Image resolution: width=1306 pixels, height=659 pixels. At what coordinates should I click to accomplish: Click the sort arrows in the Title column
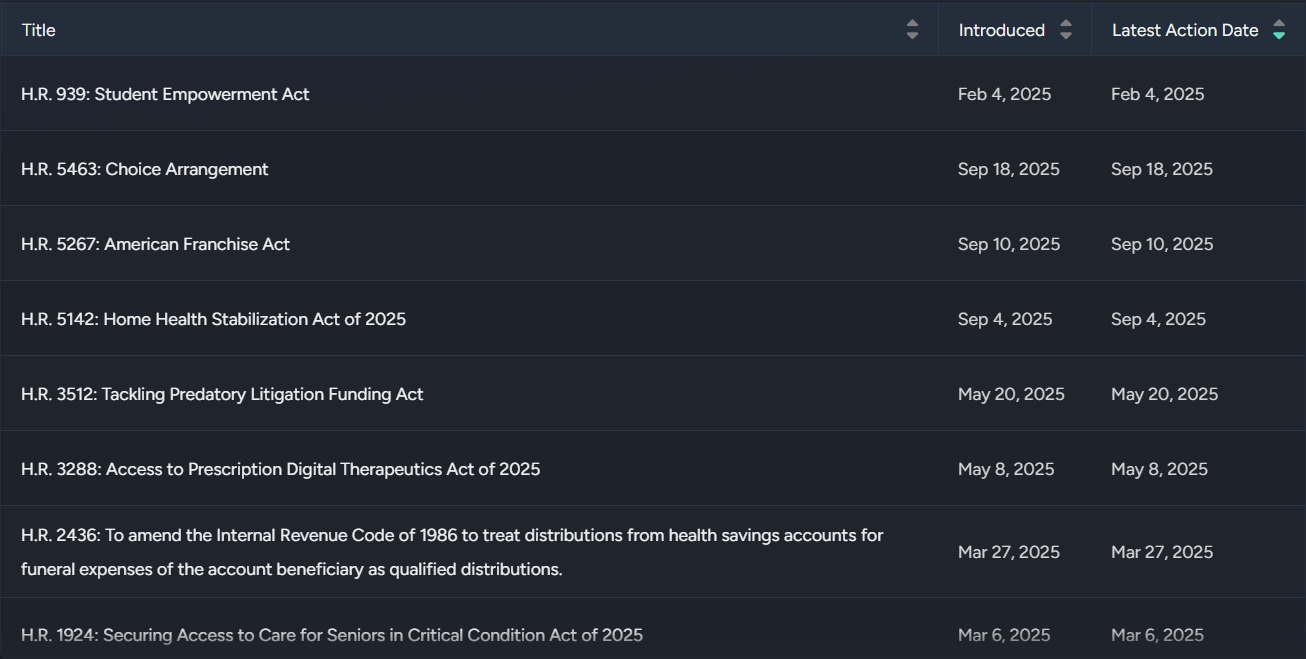(x=912, y=30)
